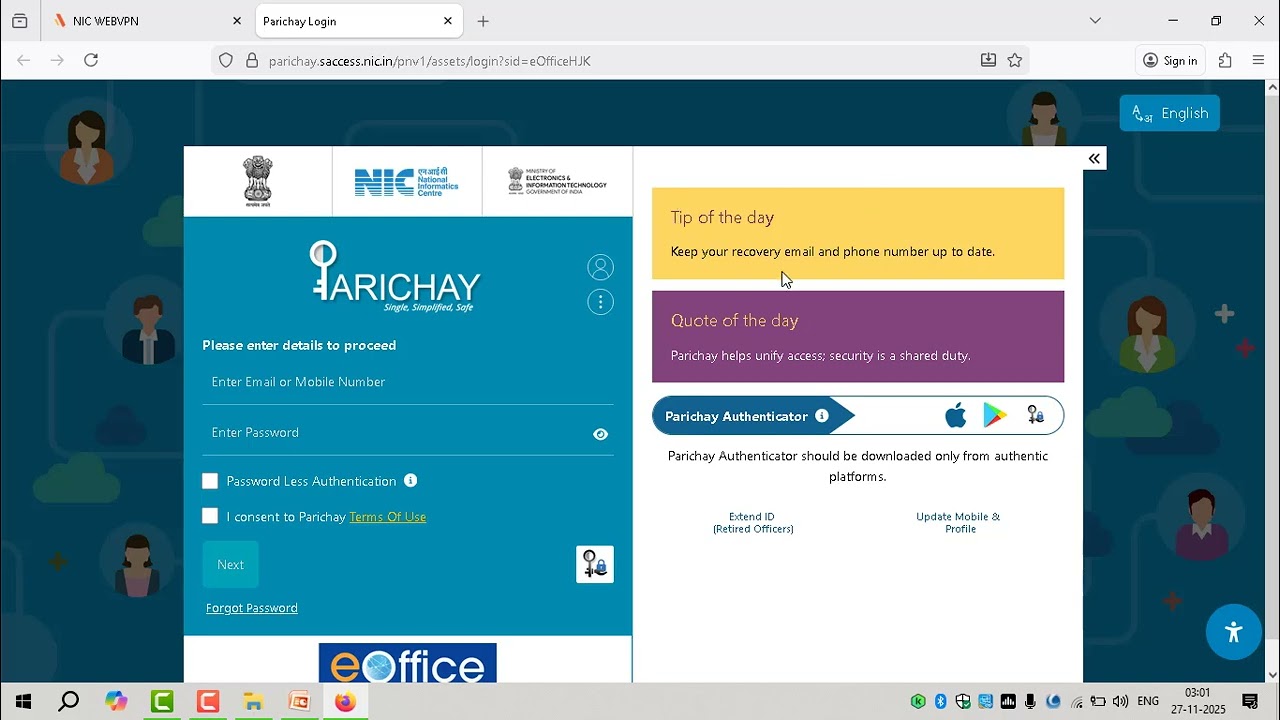Viewport: 1280px width, 720px height.
Task: Collapse side panel with double chevron icon
Action: coord(1094,159)
